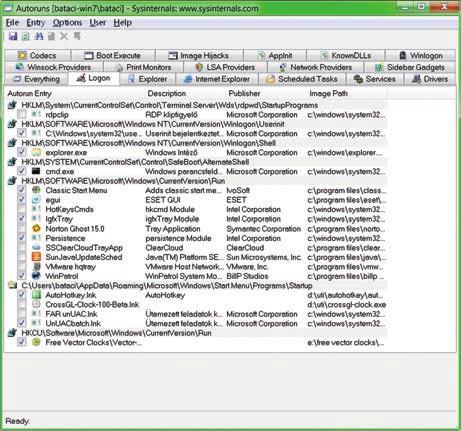Image resolution: width=461 pixels, height=431 pixels.
Task: Click the Autoruns title bar application icon
Action: [9, 8]
